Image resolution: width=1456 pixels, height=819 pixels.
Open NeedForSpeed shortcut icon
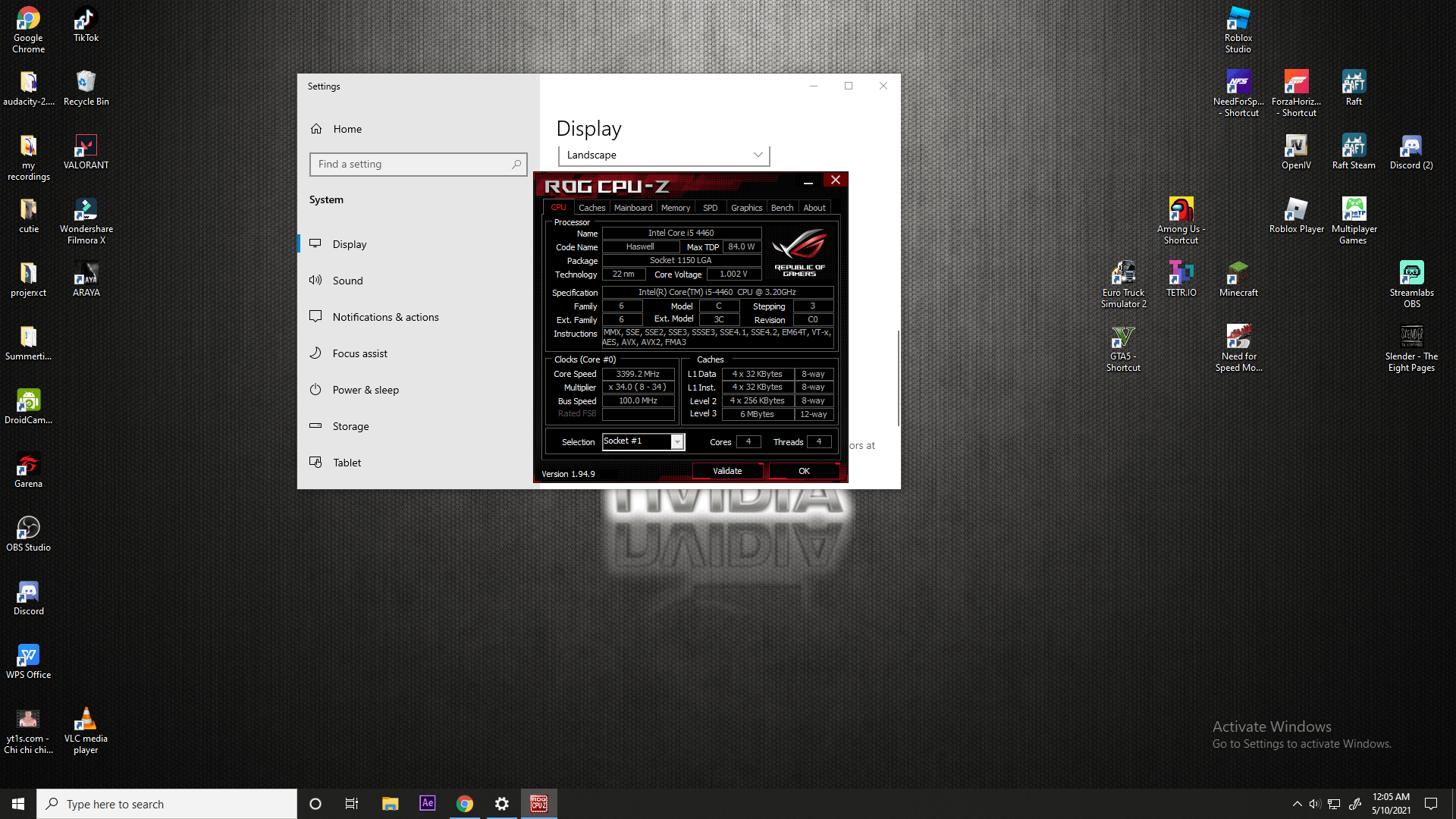click(1238, 94)
